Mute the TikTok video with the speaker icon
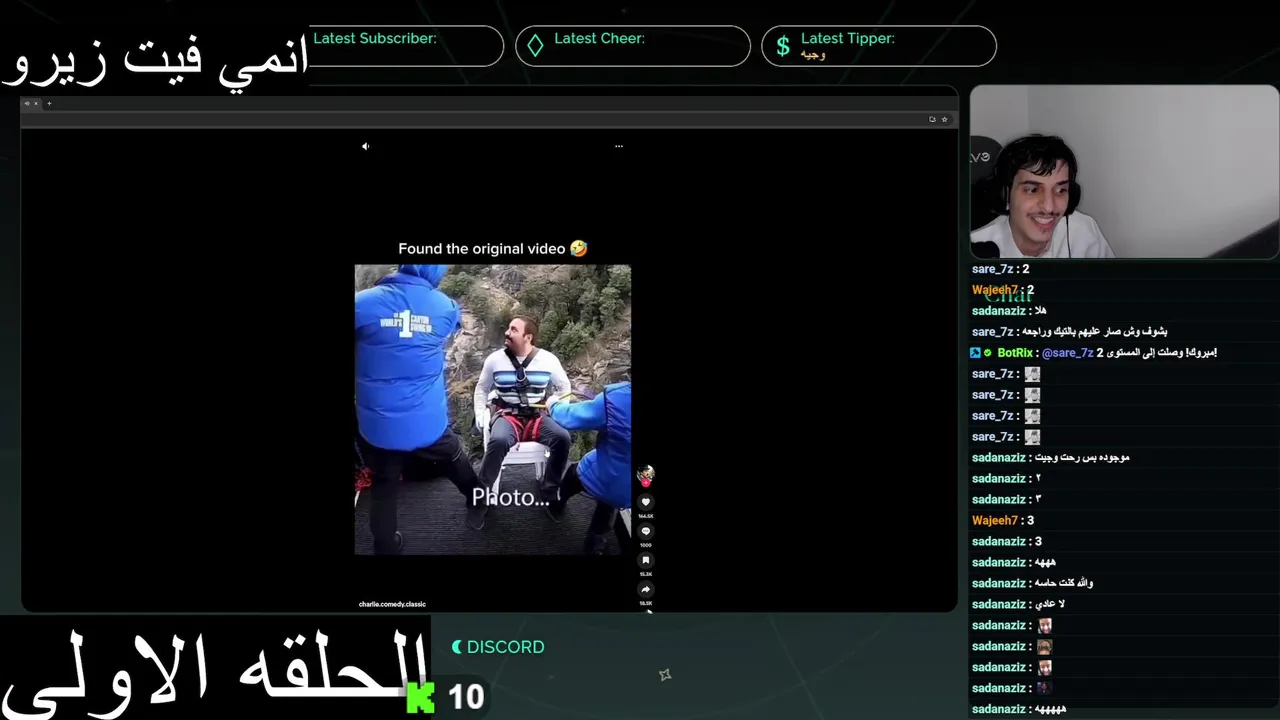The width and height of the screenshot is (1280, 720). [x=366, y=146]
